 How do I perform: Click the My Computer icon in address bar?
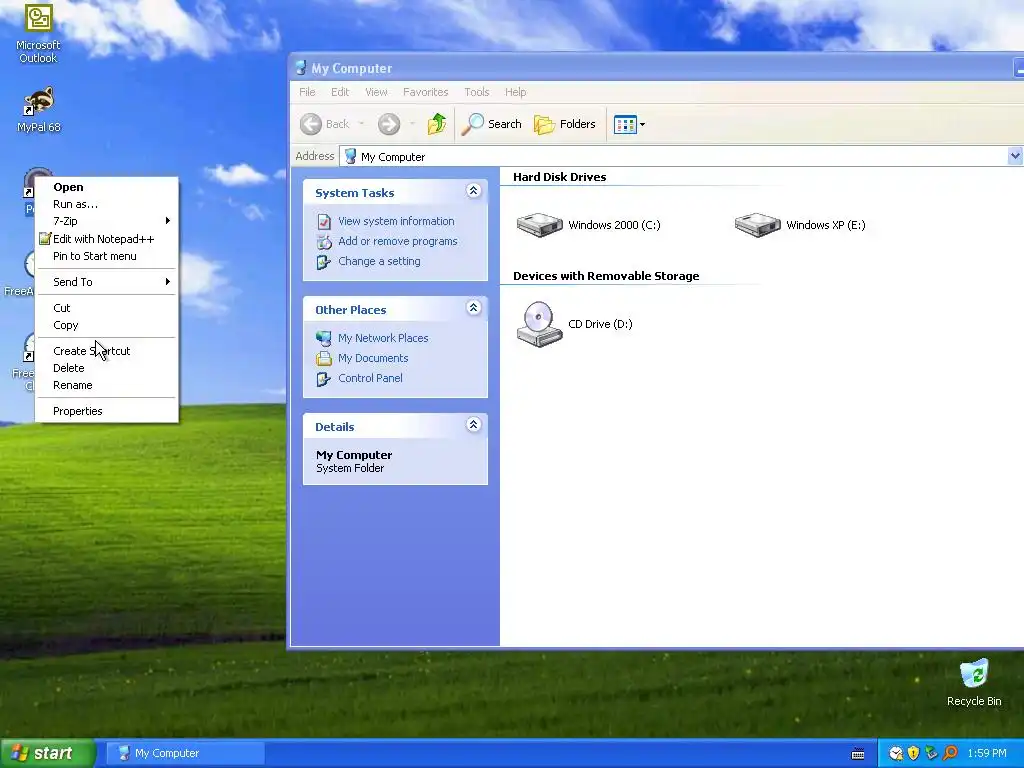pos(351,157)
